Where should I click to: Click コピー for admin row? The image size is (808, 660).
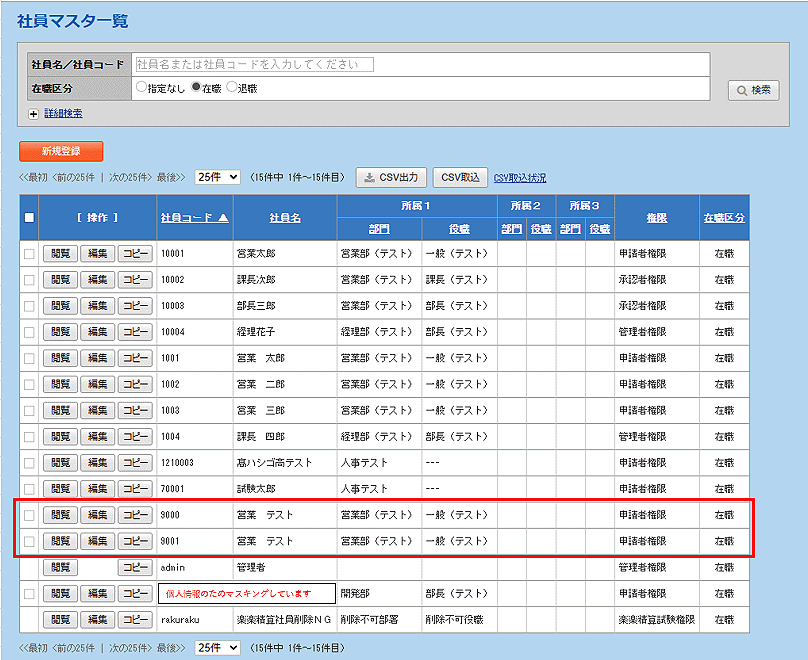click(135, 567)
